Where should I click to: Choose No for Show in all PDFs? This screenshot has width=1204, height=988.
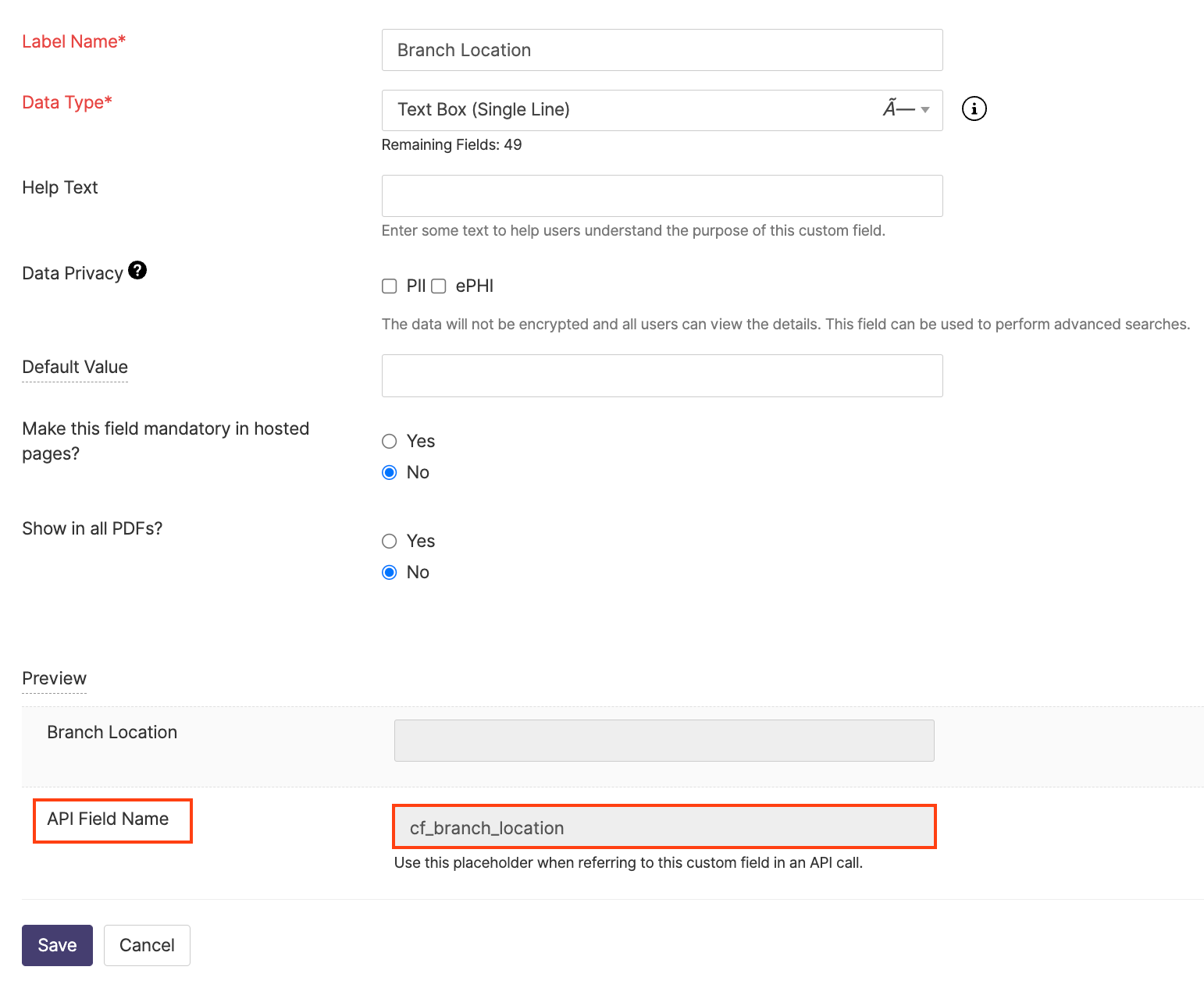390,573
